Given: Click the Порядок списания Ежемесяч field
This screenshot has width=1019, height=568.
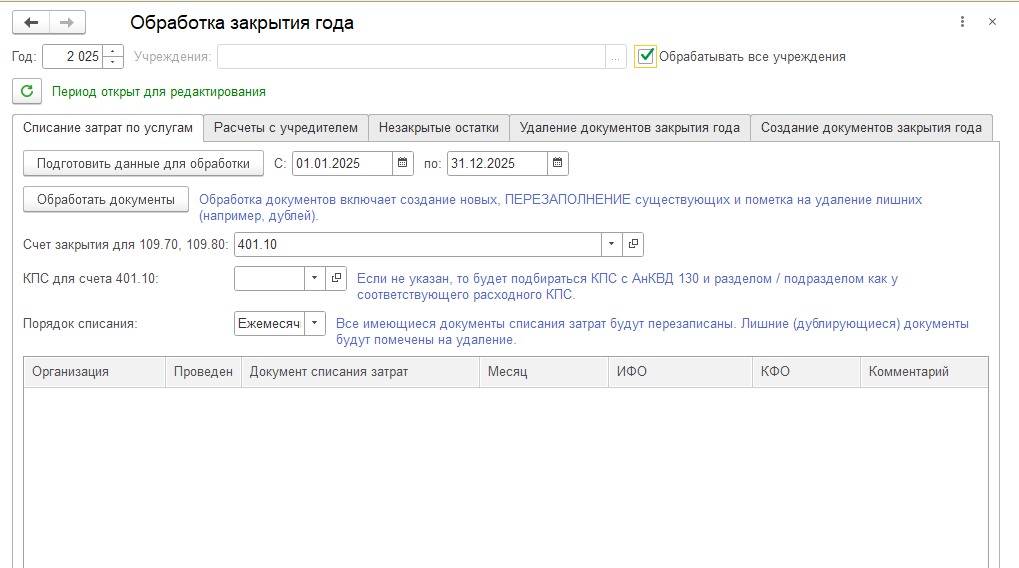Looking at the screenshot, I should tap(270, 323).
